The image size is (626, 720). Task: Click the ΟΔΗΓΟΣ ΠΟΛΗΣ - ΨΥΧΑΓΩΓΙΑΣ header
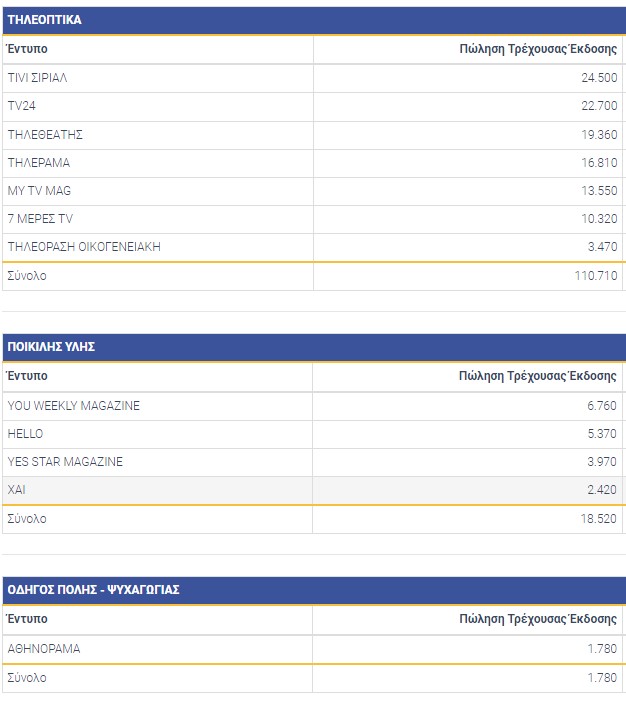[93, 590]
